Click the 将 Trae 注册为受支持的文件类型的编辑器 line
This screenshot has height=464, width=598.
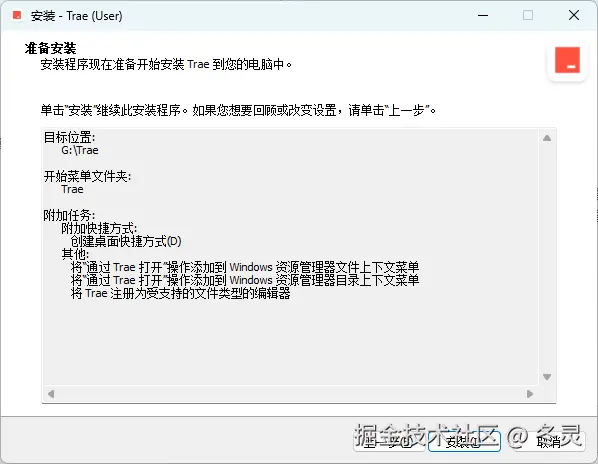click(x=180, y=293)
